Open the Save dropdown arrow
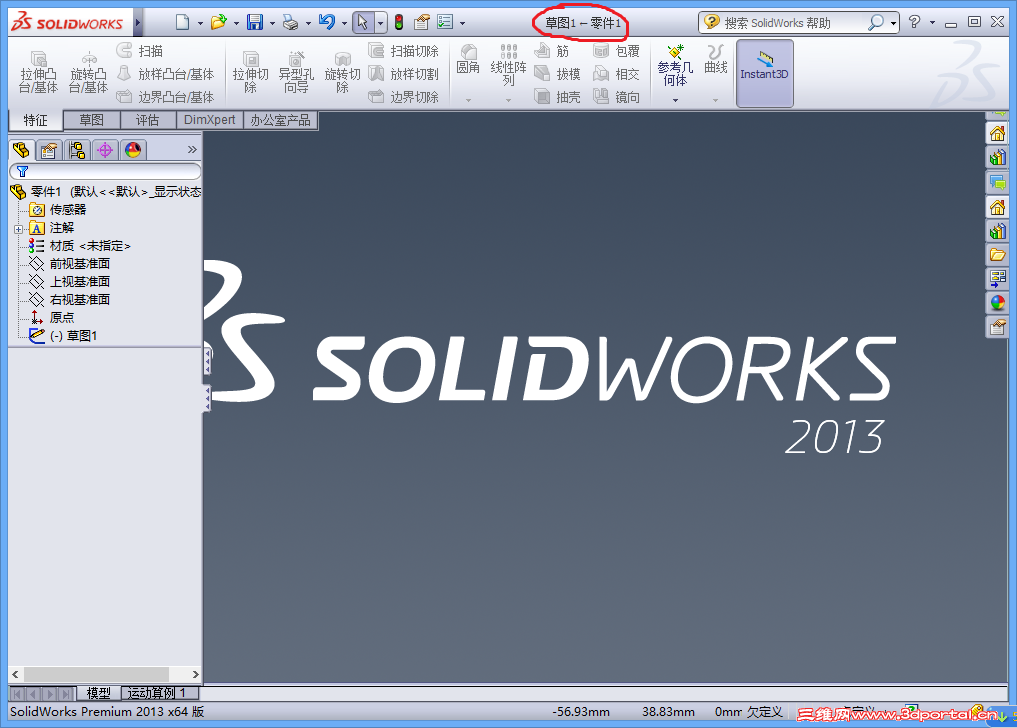Viewport: 1017px width, 728px height. [272, 23]
